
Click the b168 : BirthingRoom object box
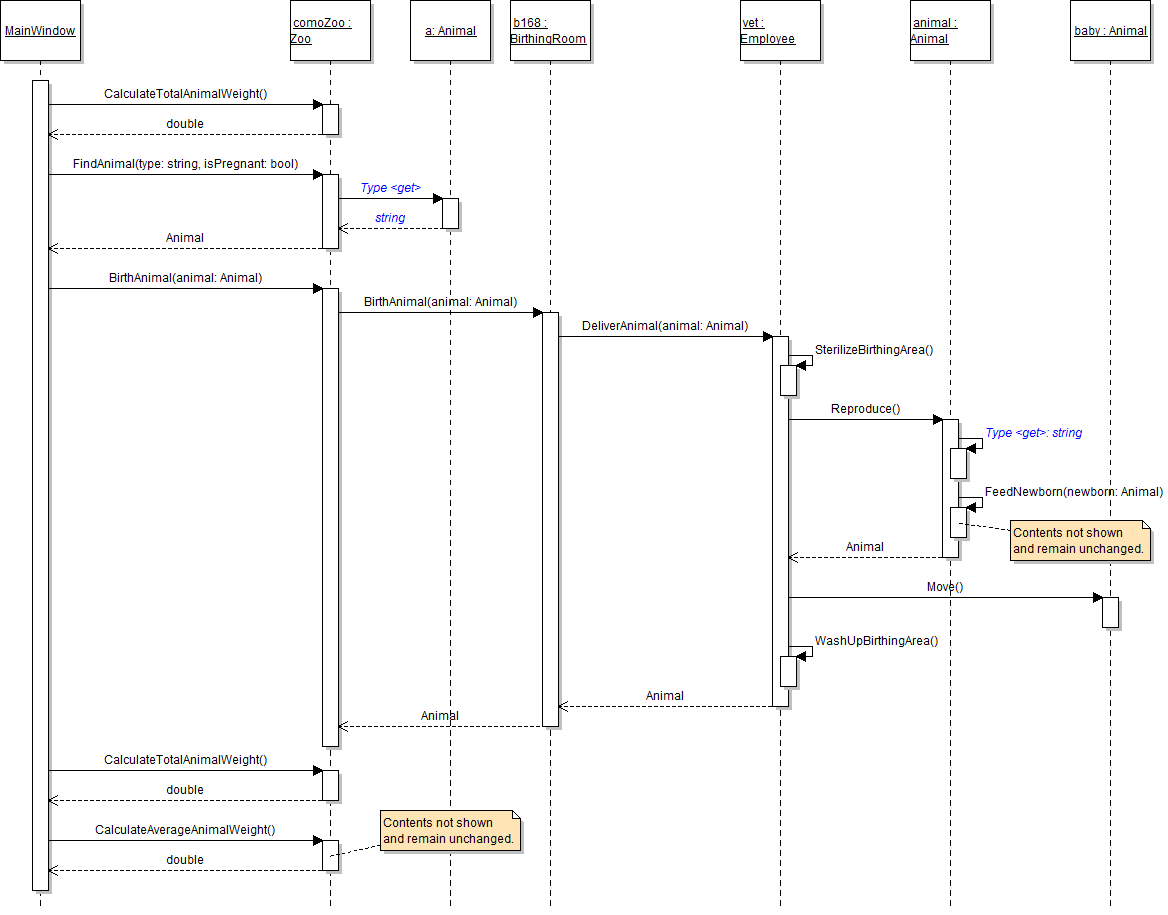point(550,31)
